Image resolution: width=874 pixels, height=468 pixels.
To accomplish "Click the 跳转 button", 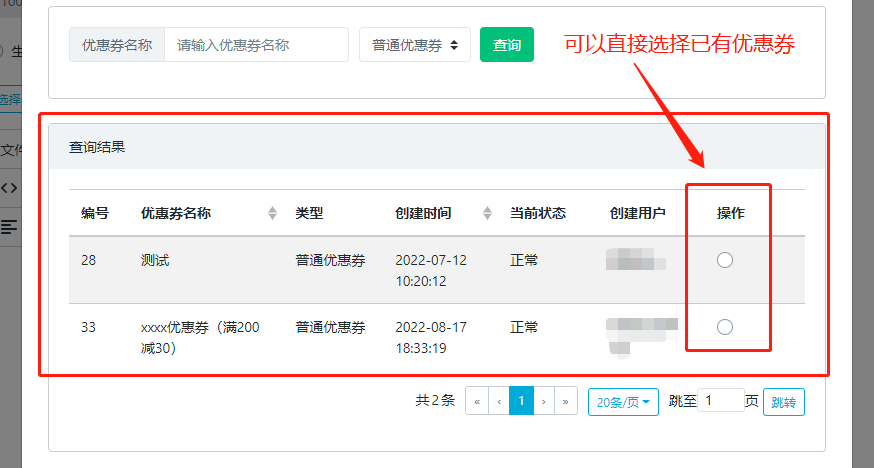I will [x=783, y=402].
